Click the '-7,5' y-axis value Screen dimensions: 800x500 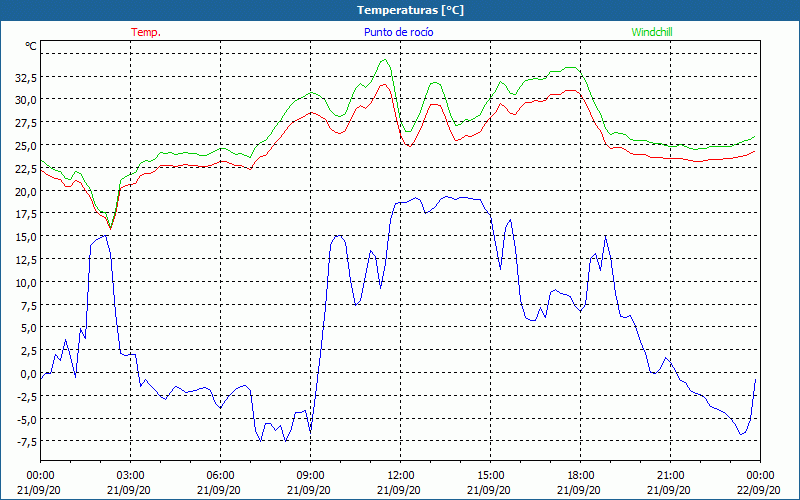click(x=27, y=442)
